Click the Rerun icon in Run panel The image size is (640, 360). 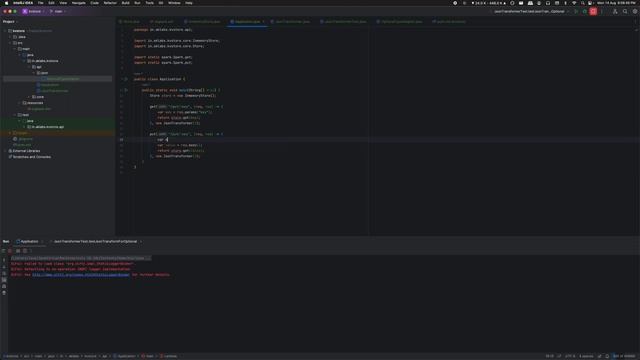pos(4,251)
